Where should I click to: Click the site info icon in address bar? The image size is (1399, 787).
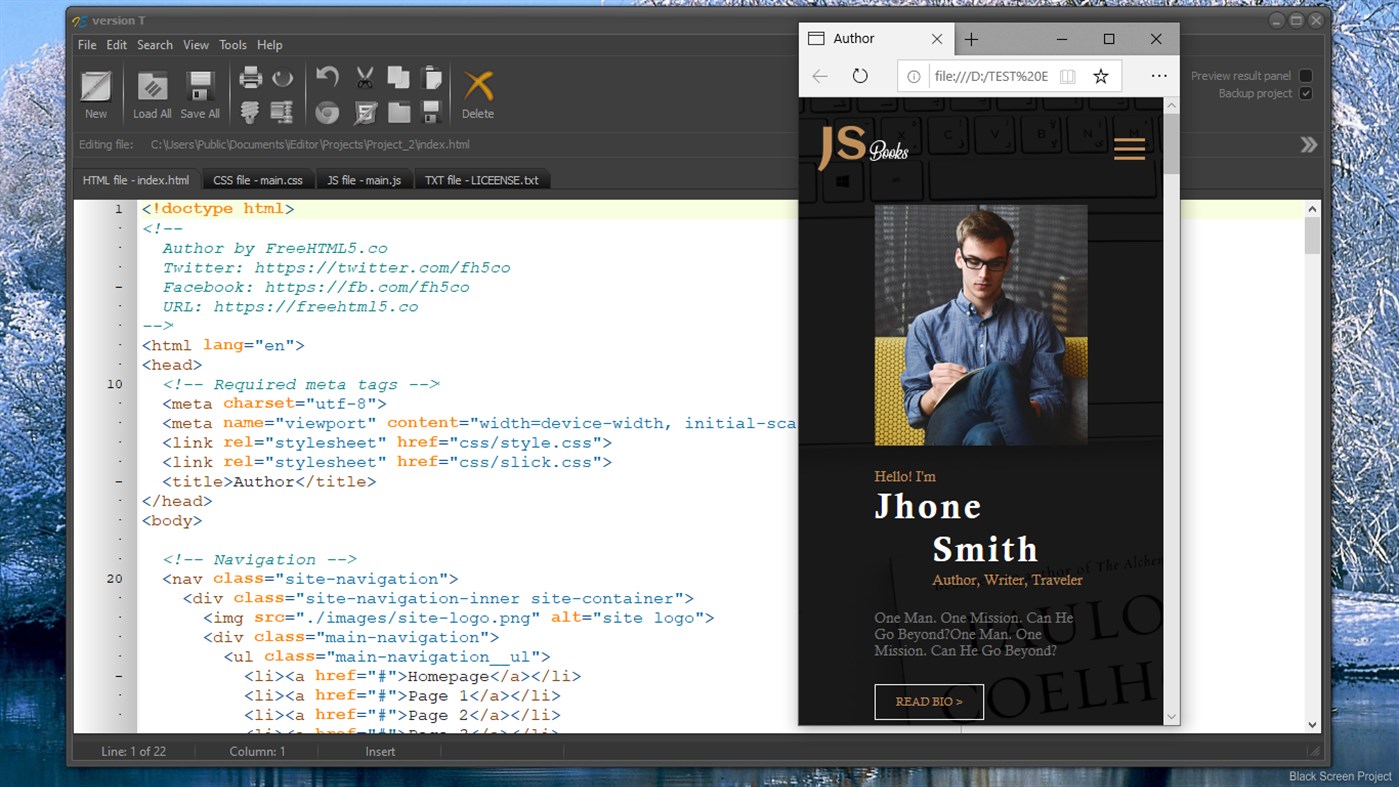pos(913,76)
